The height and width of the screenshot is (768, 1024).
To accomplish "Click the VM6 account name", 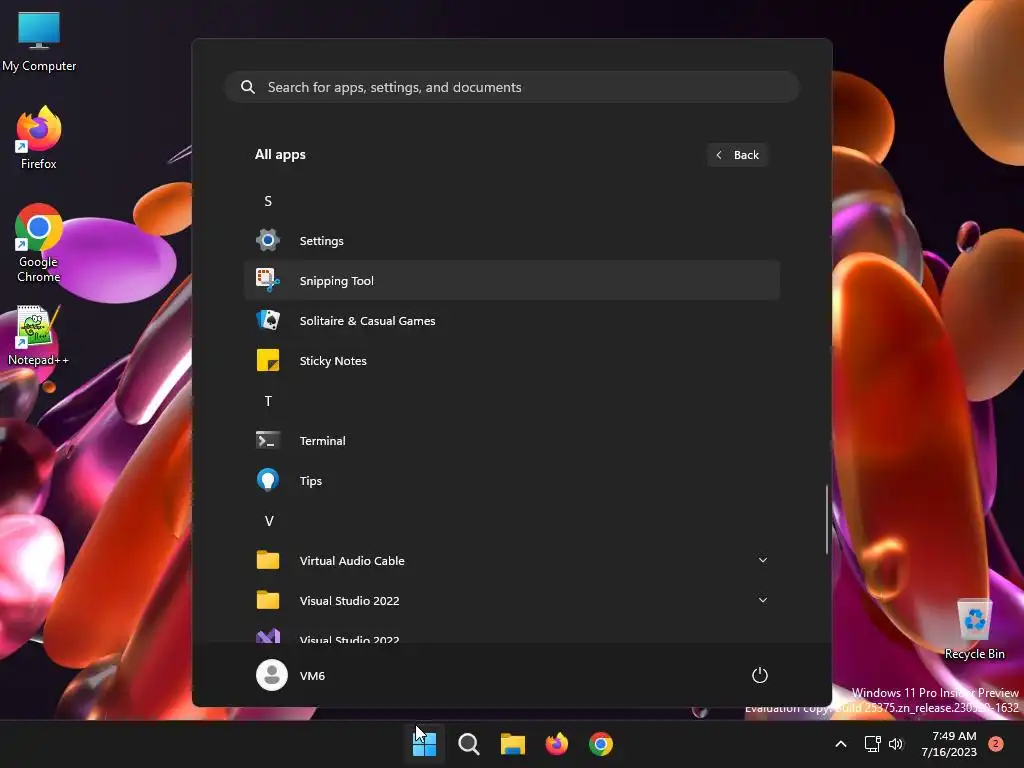I will [312, 675].
